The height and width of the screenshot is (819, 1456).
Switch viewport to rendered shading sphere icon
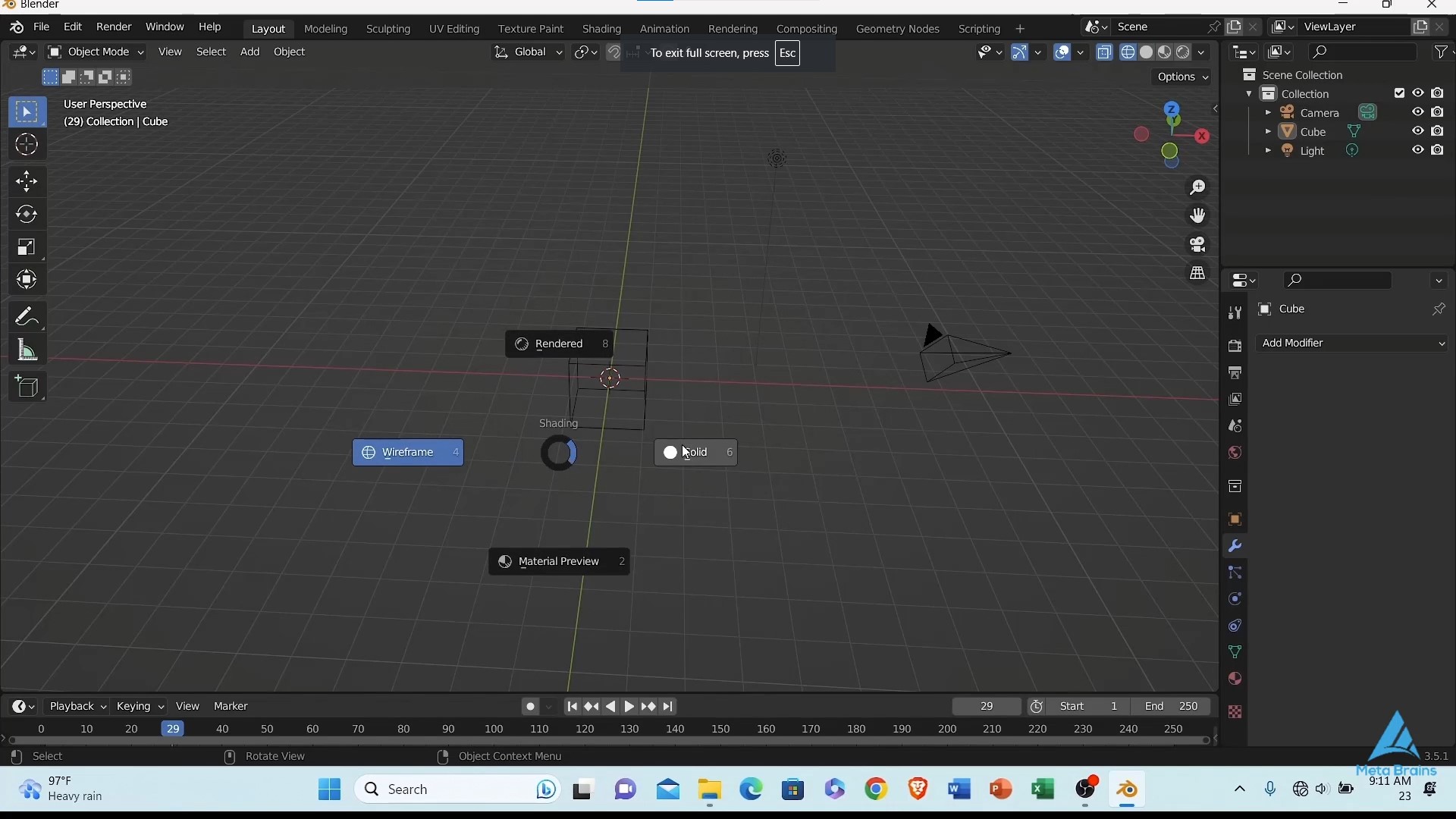1182,52
